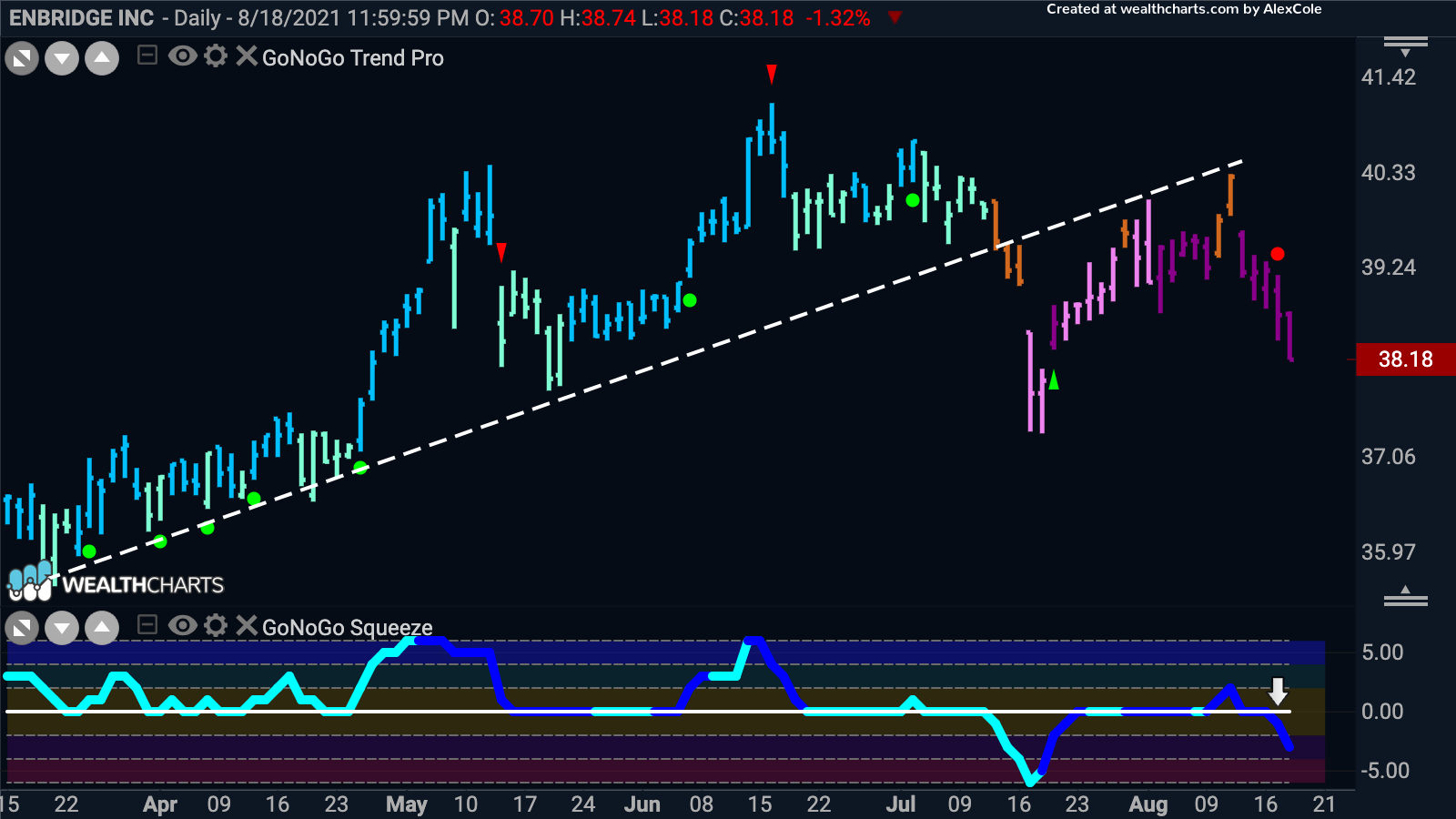The height and width of the screenshot is (819, 1456).
Task: Click the GoNoGo Trend Pro maximize pane icon
Action: [x=22, y=60]
